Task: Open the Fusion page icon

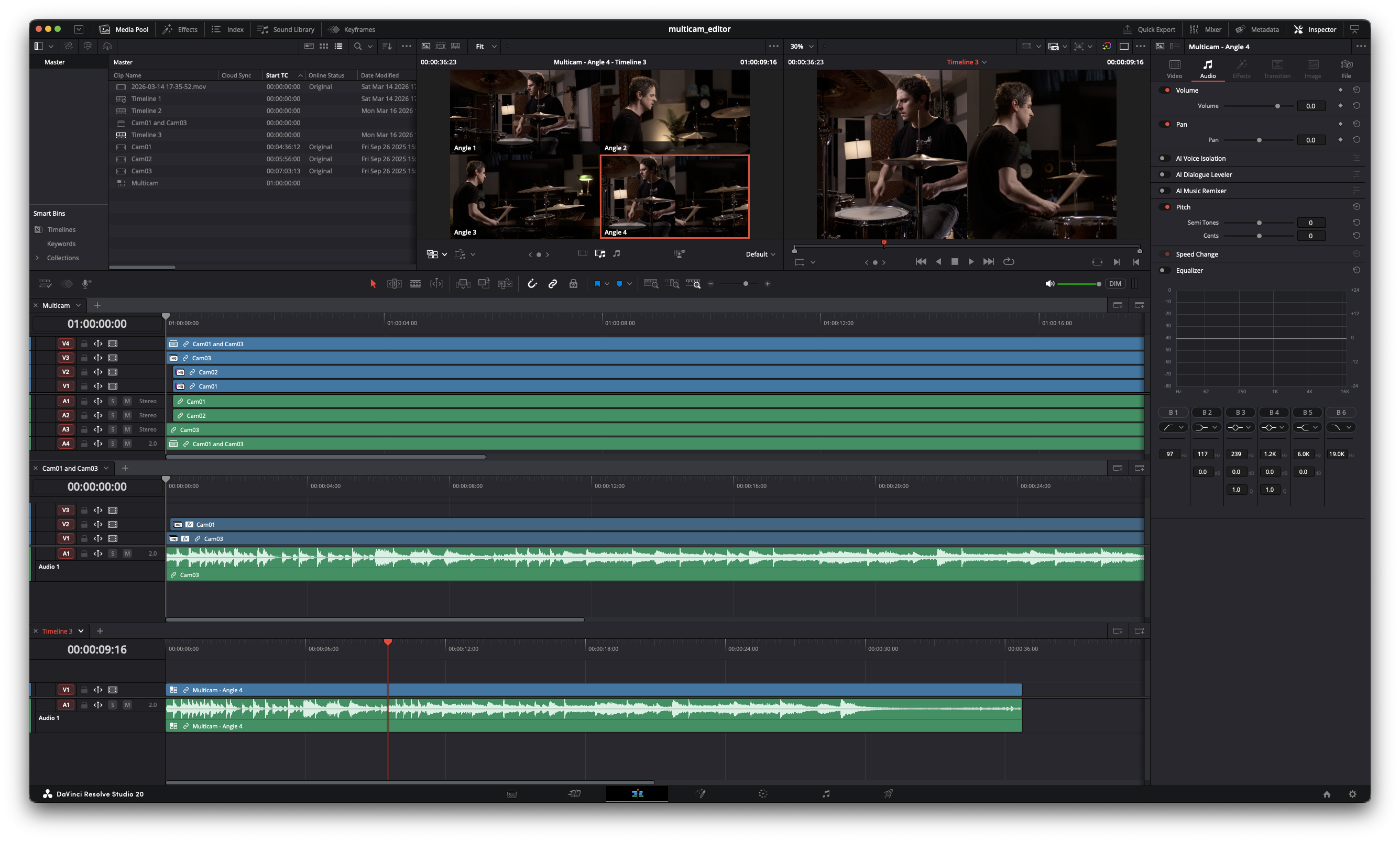Action: pyautogui.click(x=701, y=794)
